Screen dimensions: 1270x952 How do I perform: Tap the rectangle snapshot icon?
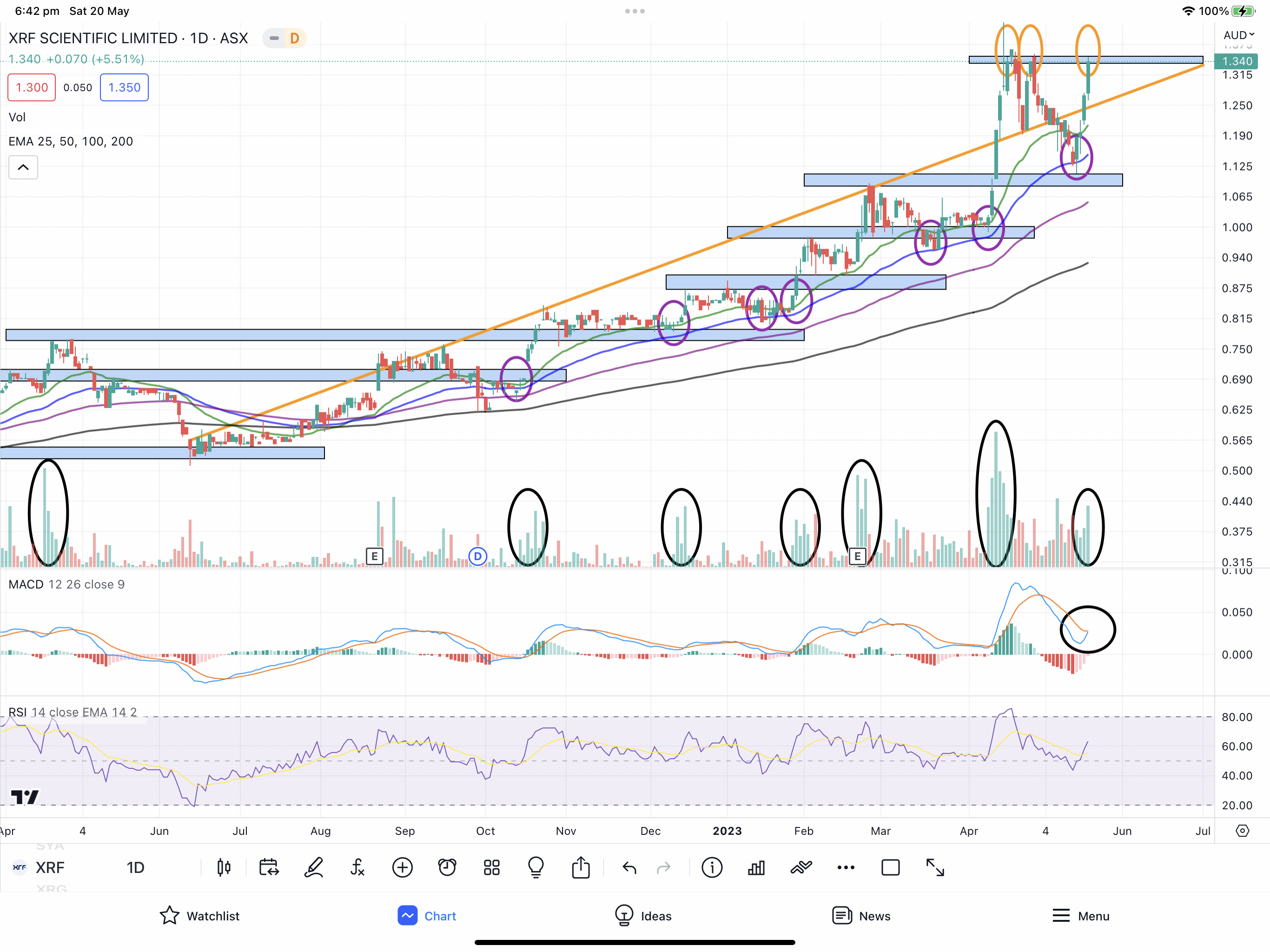(x=891, y=867)
